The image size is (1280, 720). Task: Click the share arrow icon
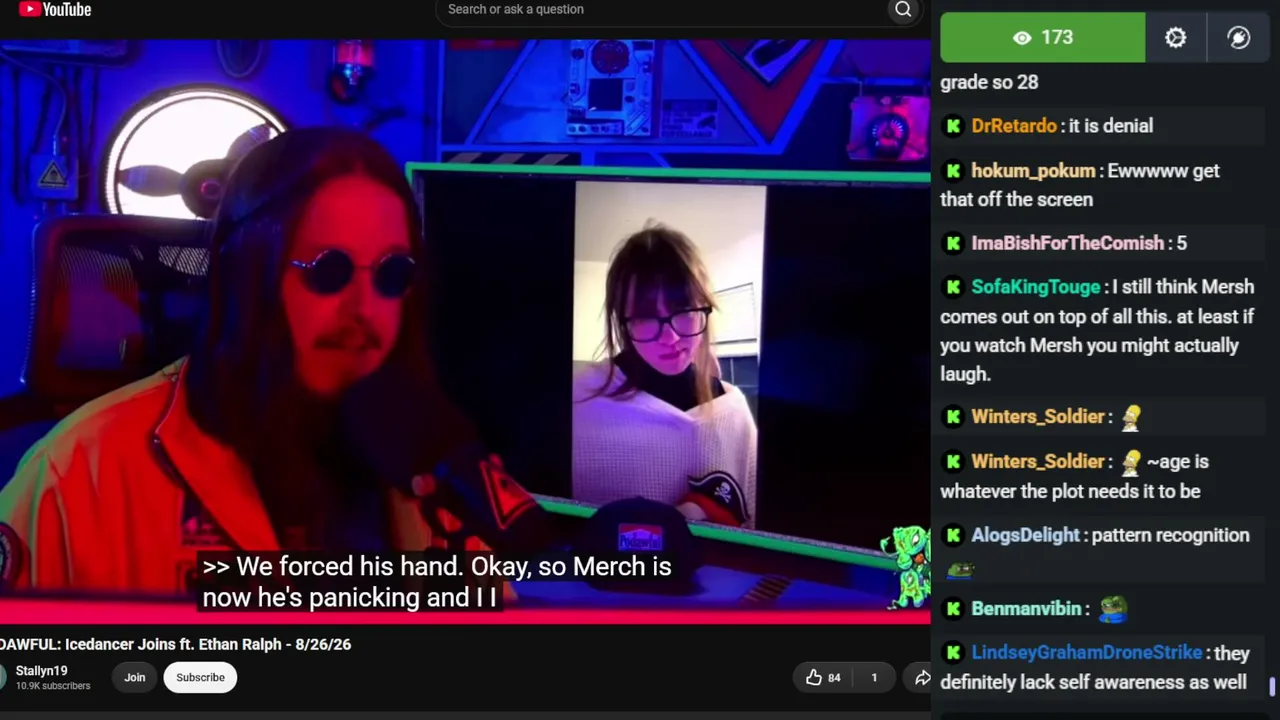(x=922, y=678)
